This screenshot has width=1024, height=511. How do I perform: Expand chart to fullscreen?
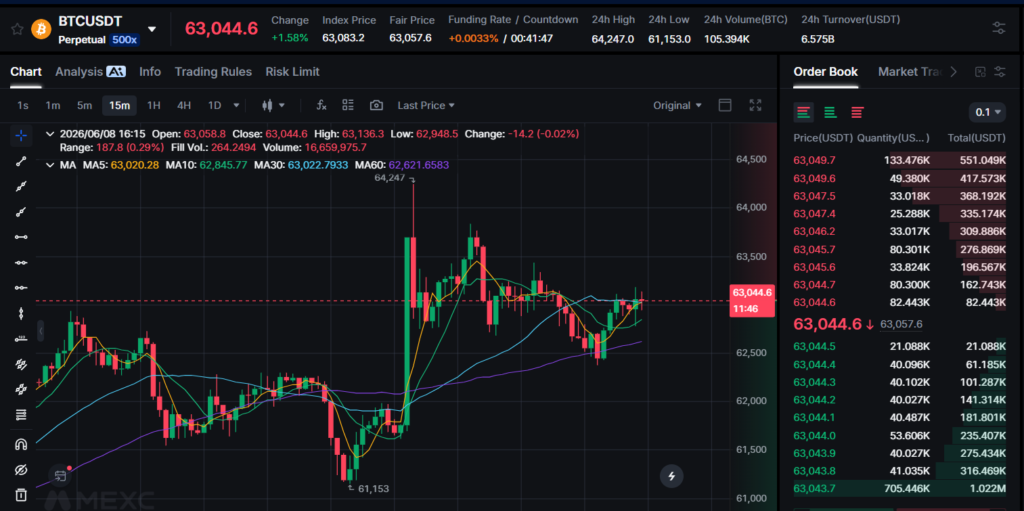point(756,105)
